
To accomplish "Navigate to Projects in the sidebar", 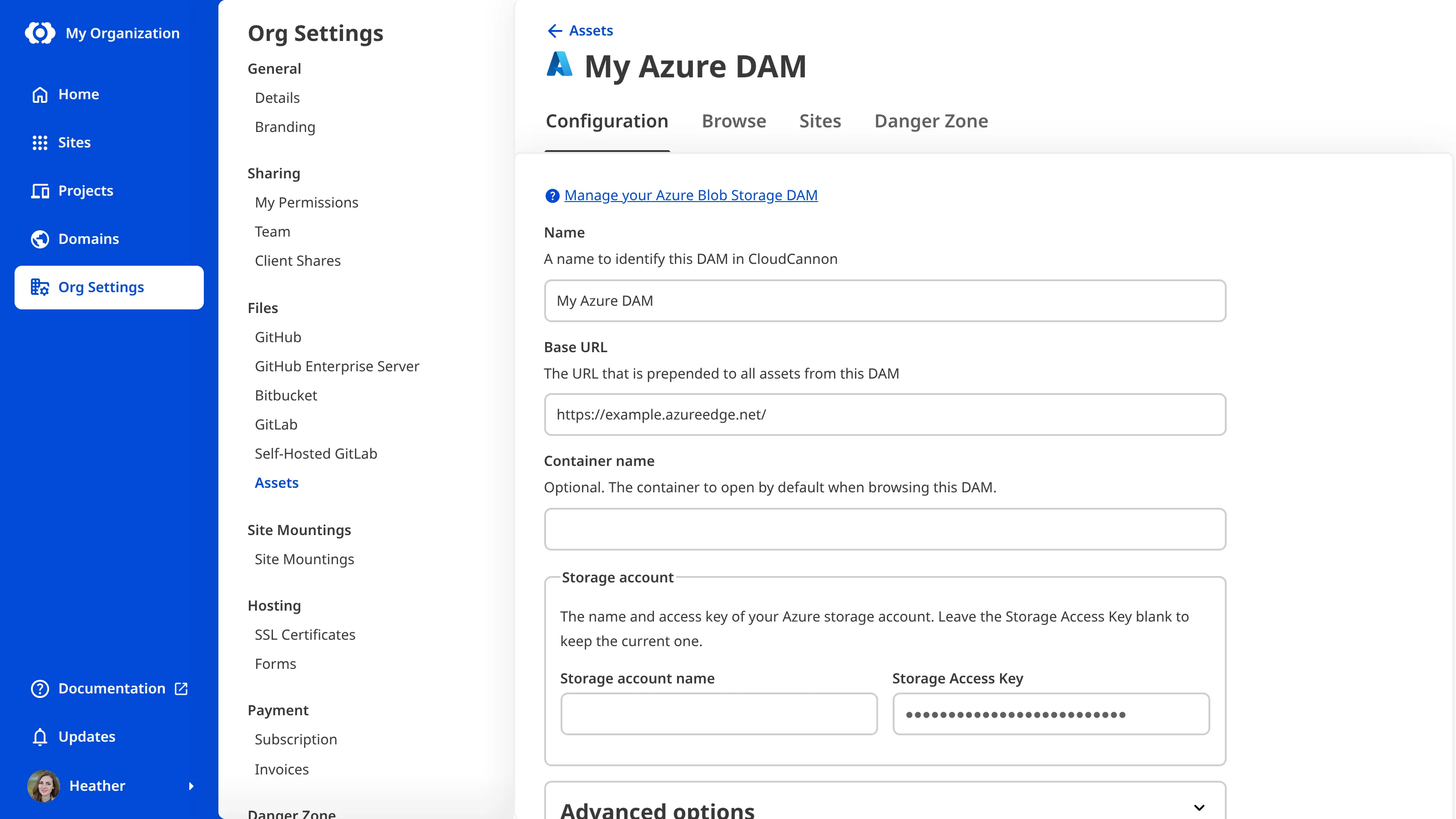I will [x=109, y=191].
